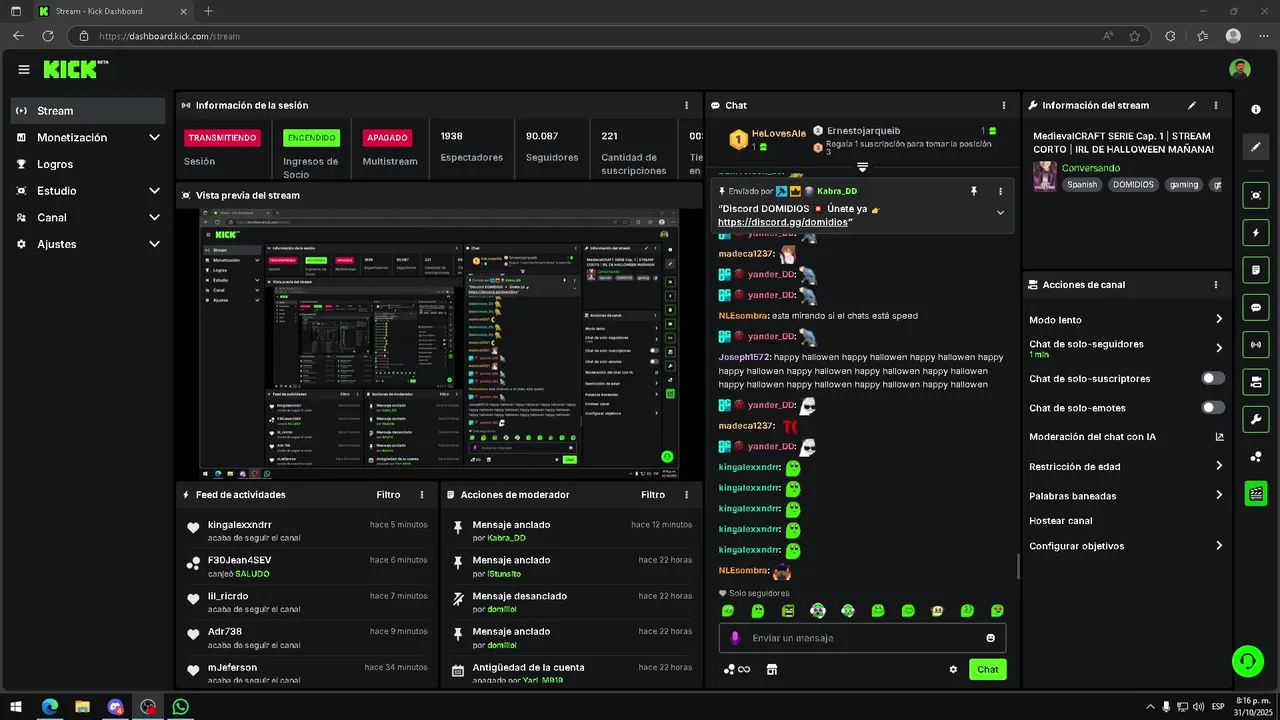This screenshot has height=720, width=1280.
Task: Click the Spanish tag
Action: click(1082, 184)
